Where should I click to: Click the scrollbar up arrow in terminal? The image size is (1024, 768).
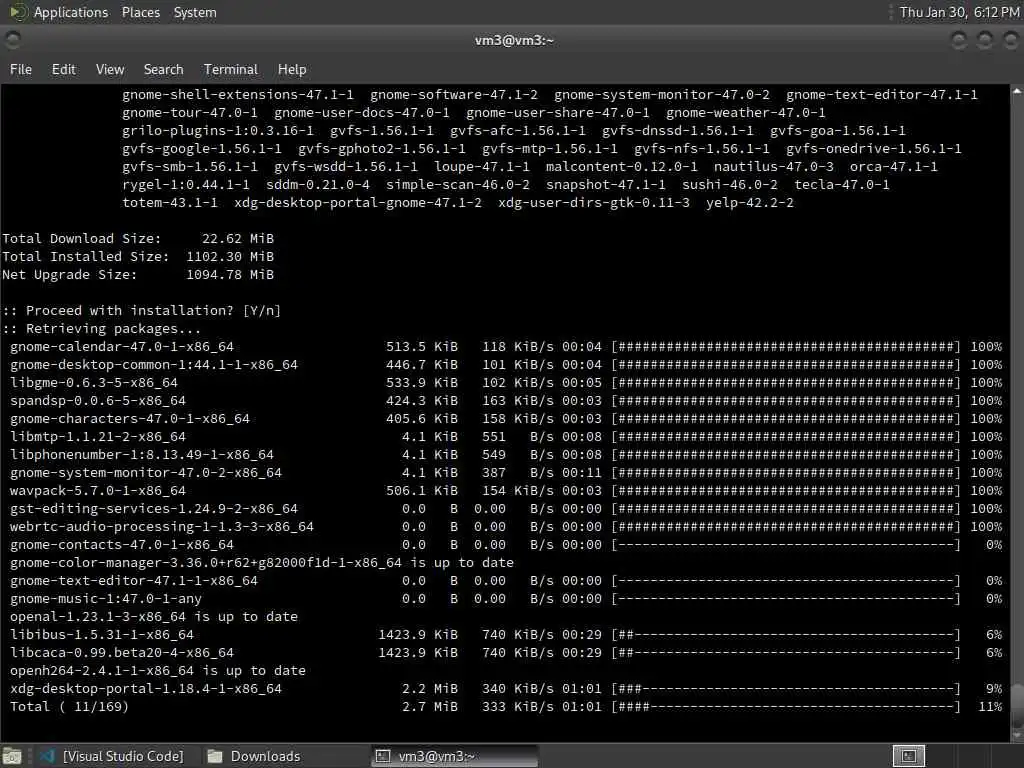(1017, 91)
